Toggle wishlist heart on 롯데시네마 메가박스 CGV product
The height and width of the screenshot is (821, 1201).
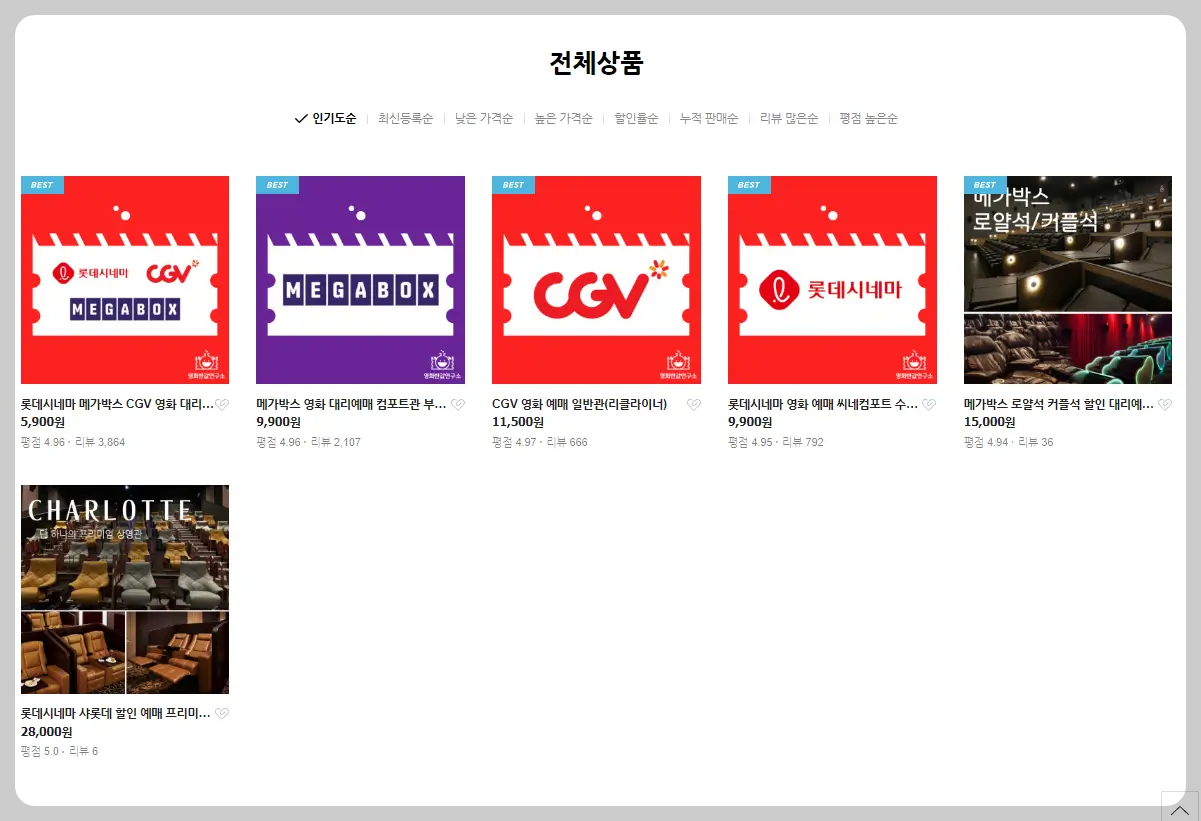tap(222, 404)
